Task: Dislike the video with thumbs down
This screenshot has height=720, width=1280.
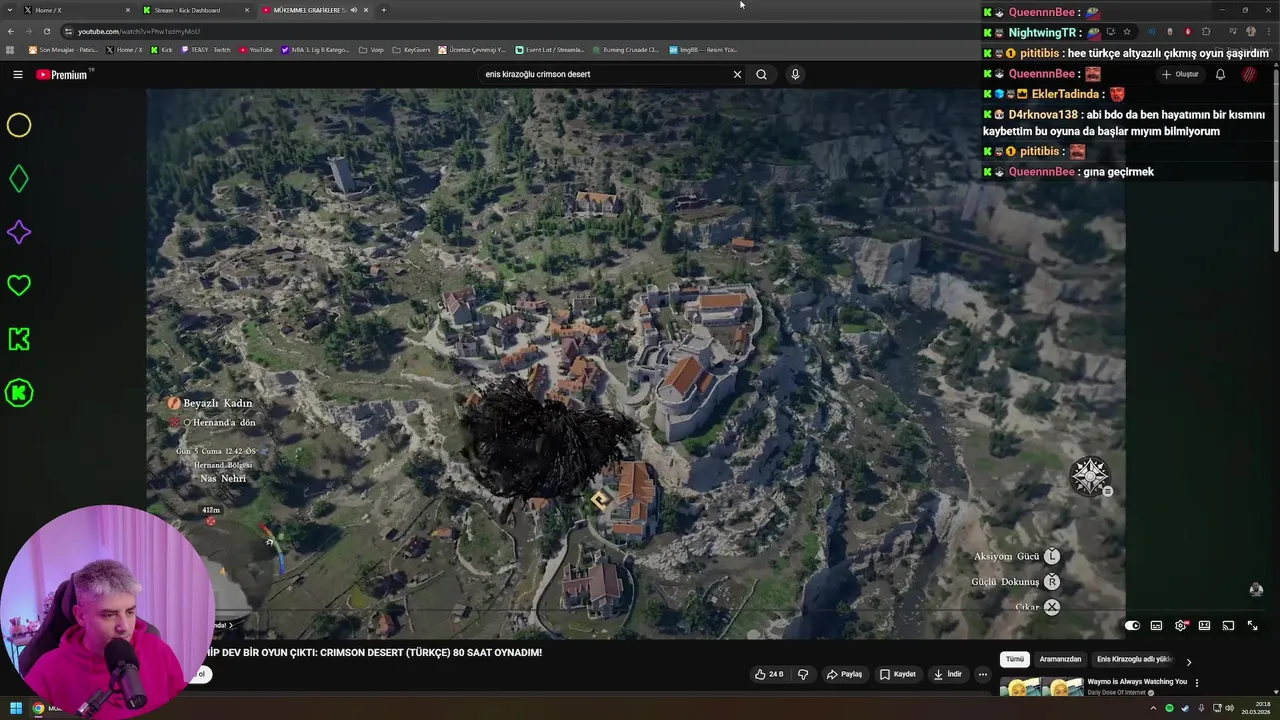Action: click(x=802, y=674)
